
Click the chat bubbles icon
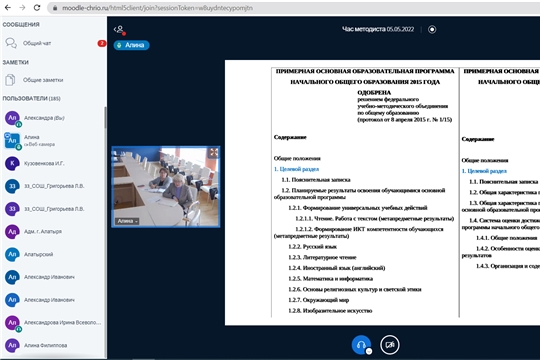[x=11, y=43]
